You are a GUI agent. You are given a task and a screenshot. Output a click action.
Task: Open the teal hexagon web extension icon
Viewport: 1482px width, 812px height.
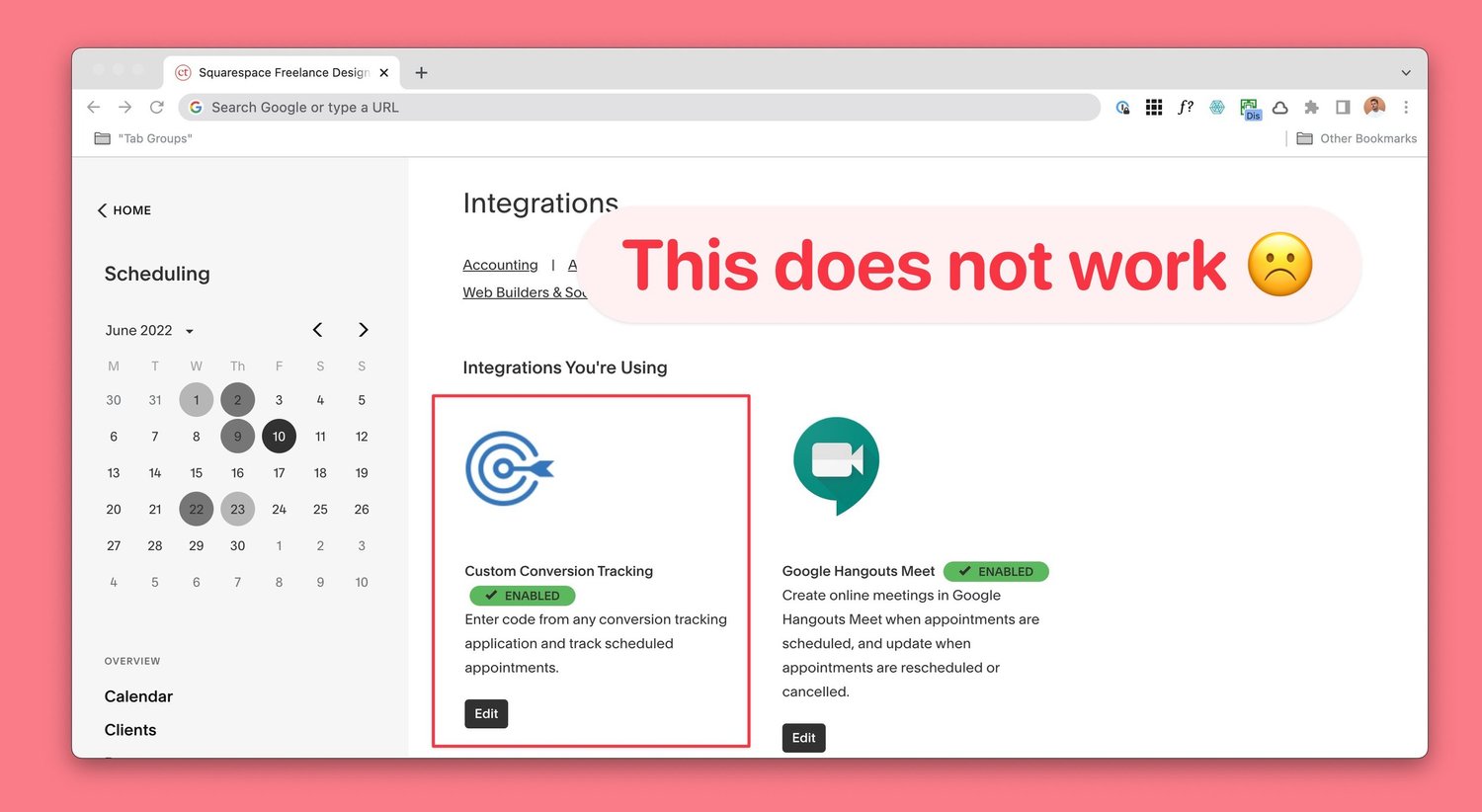pos(1217,107)
